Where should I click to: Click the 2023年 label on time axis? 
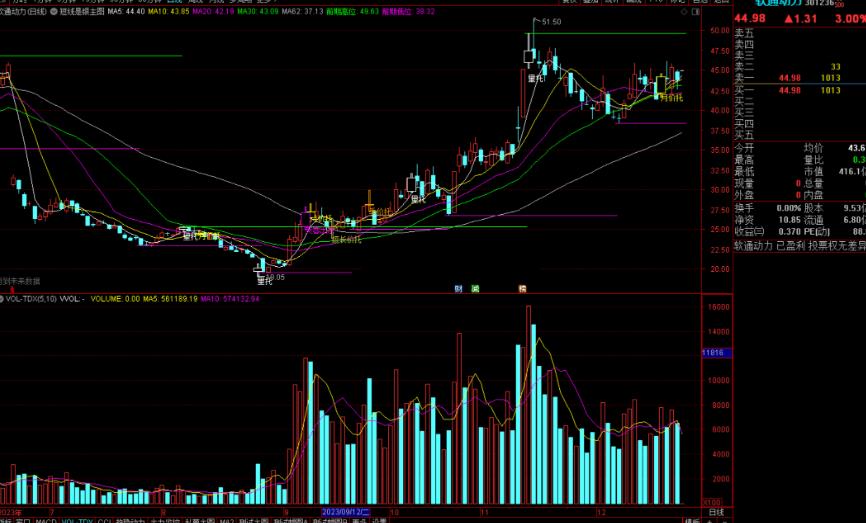pos(11,512)
